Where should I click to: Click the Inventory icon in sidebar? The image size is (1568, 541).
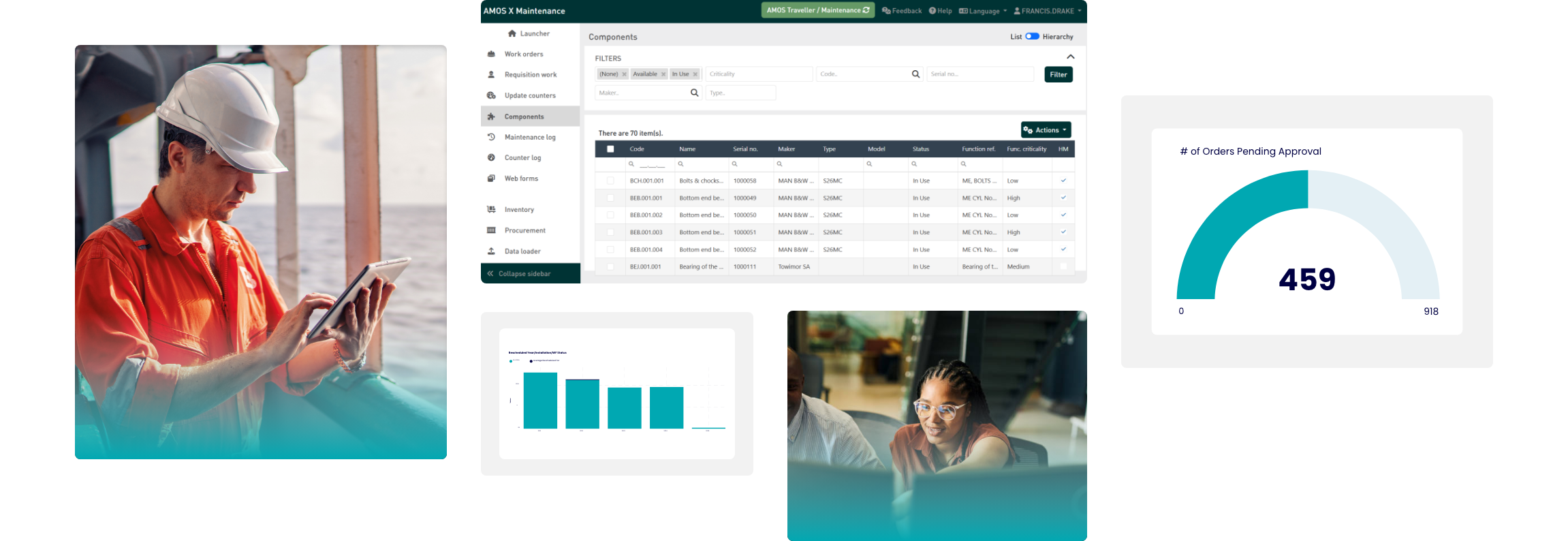click(x=491, y=210)
